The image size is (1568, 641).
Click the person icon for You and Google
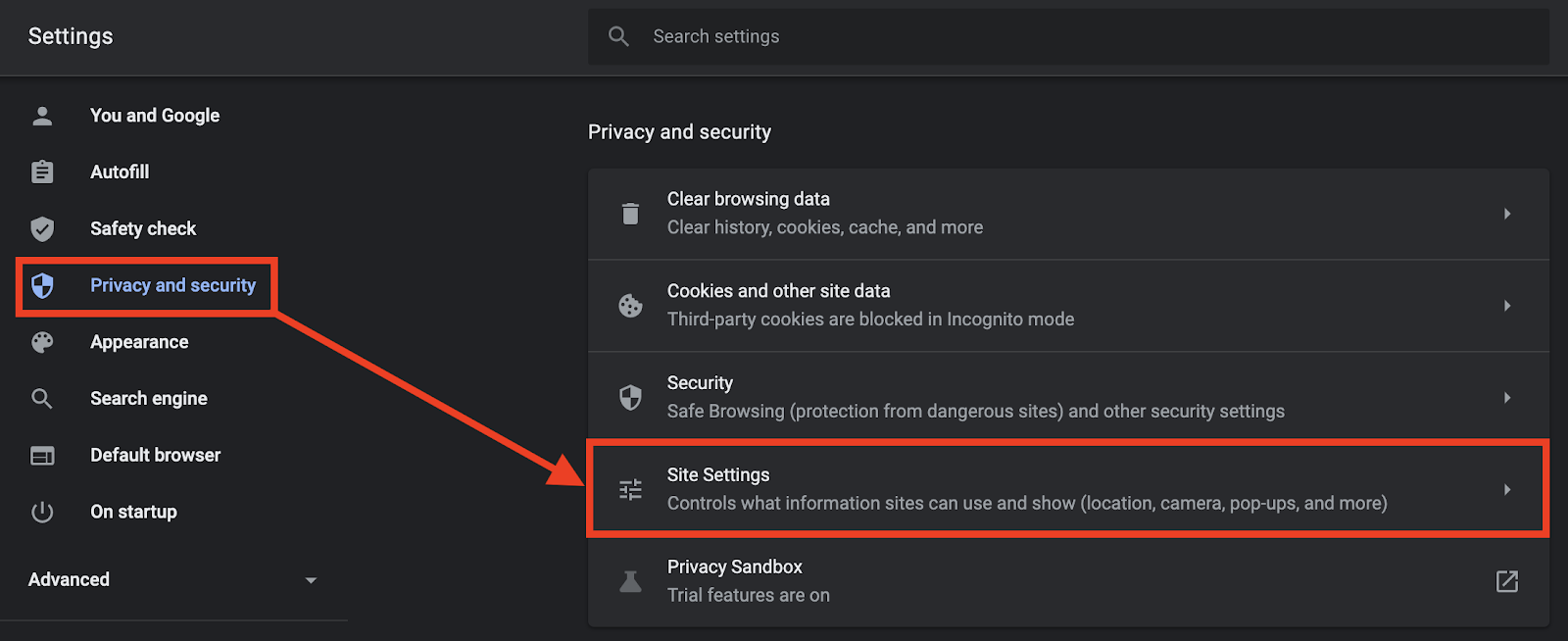click(x=42, y=116)
